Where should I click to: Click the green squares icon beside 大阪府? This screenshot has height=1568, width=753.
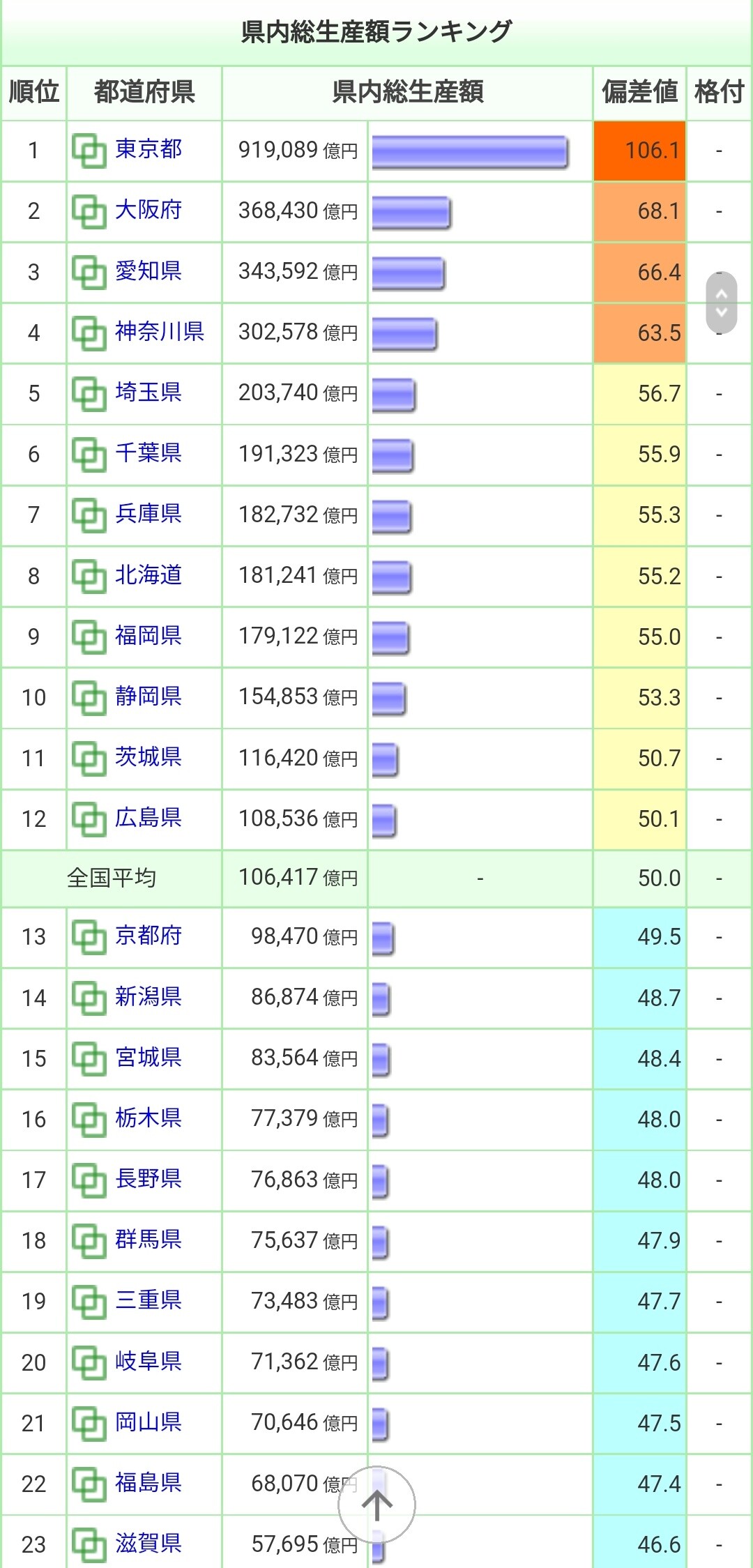(89, 211)
